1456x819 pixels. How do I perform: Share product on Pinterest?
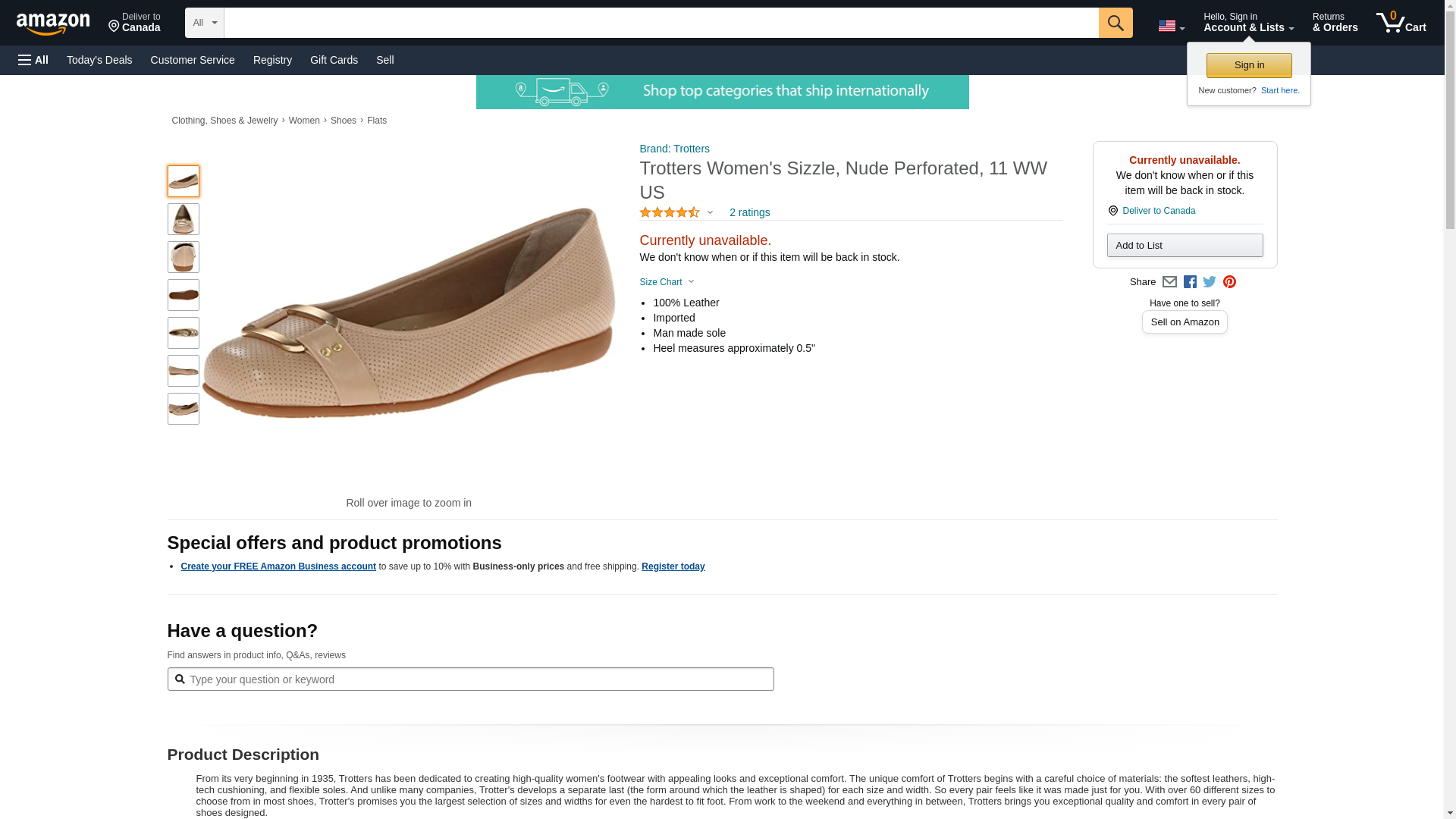coord(1229,282)
